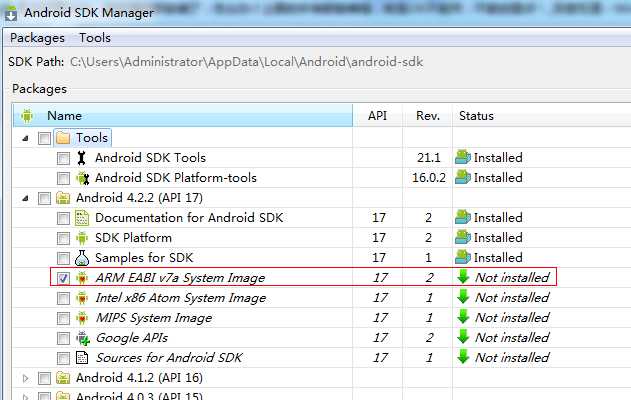Click the Tools folder icon

pyautogui.click(x=63, y=138)
